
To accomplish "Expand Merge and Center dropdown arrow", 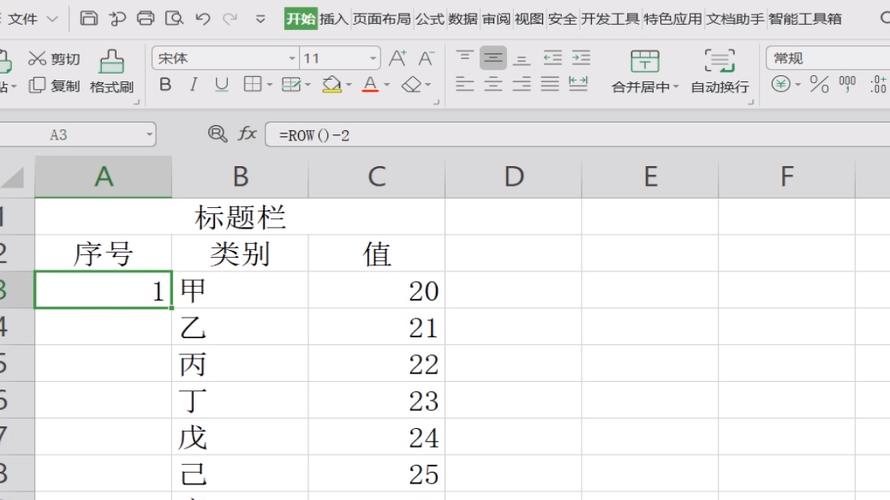I will [675, 87].
